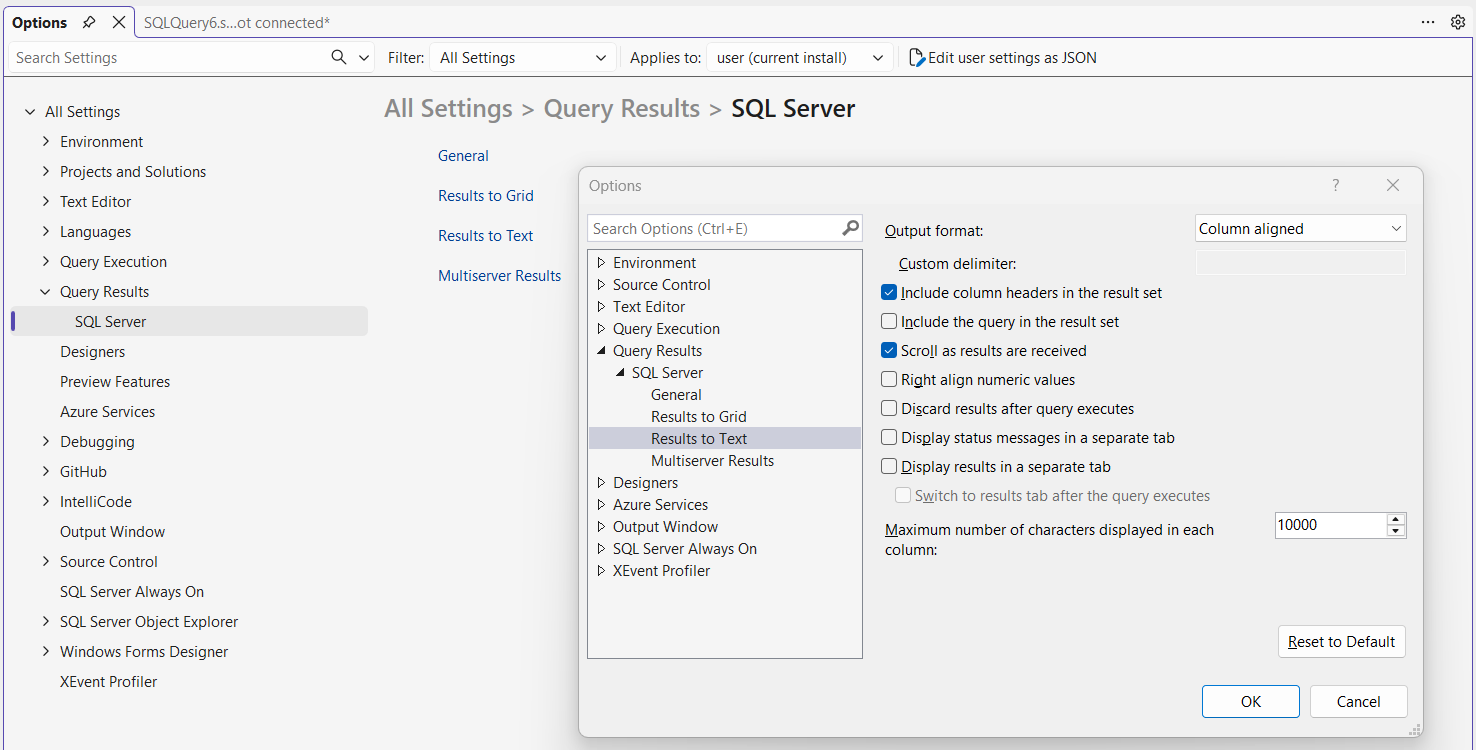The image size is (1476, 750).
Task: Close the Options tab with X icon
Action: point(119,22)
